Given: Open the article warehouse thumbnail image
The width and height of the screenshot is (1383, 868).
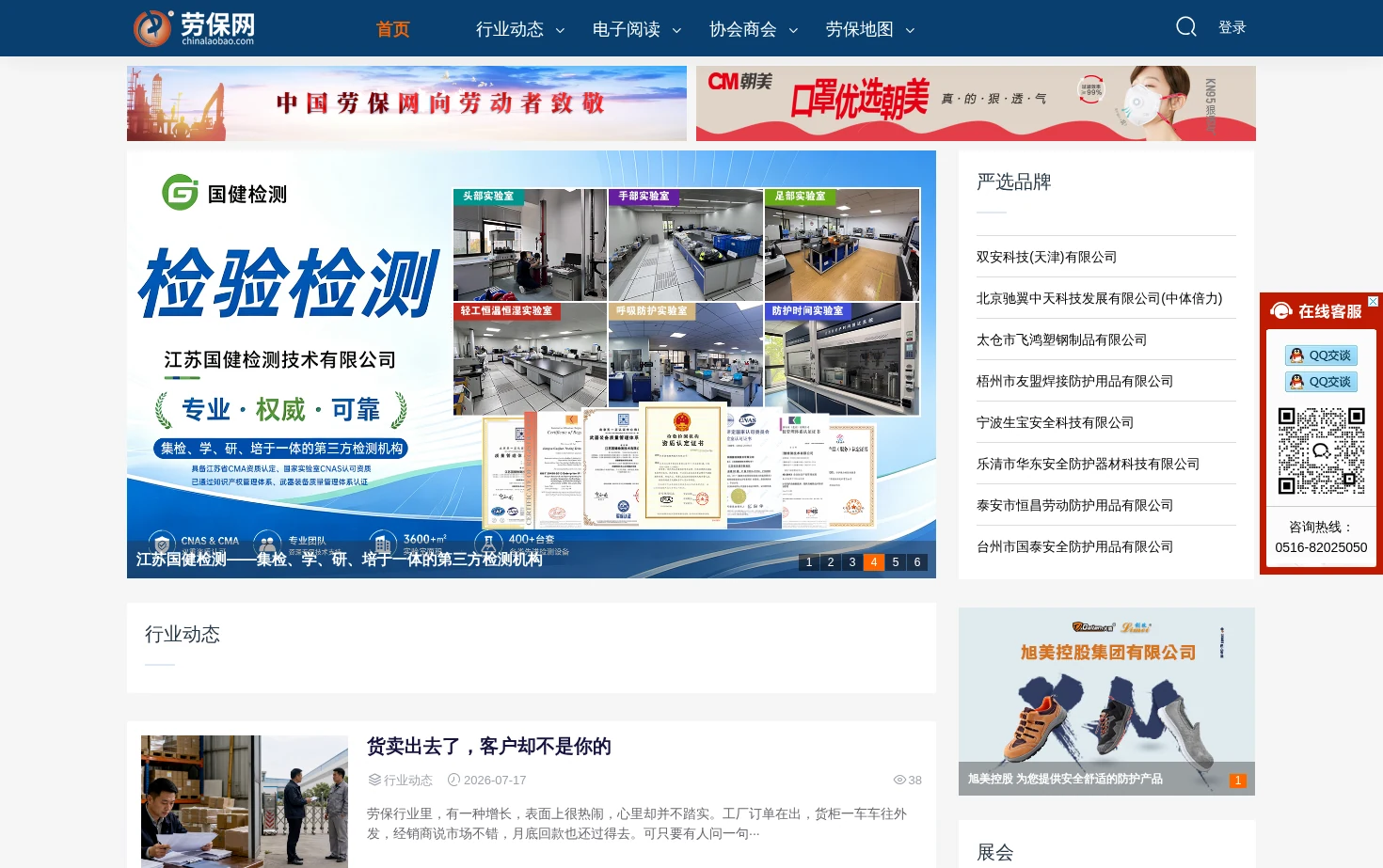Looking at the screenshot, I should coord(245,801).
